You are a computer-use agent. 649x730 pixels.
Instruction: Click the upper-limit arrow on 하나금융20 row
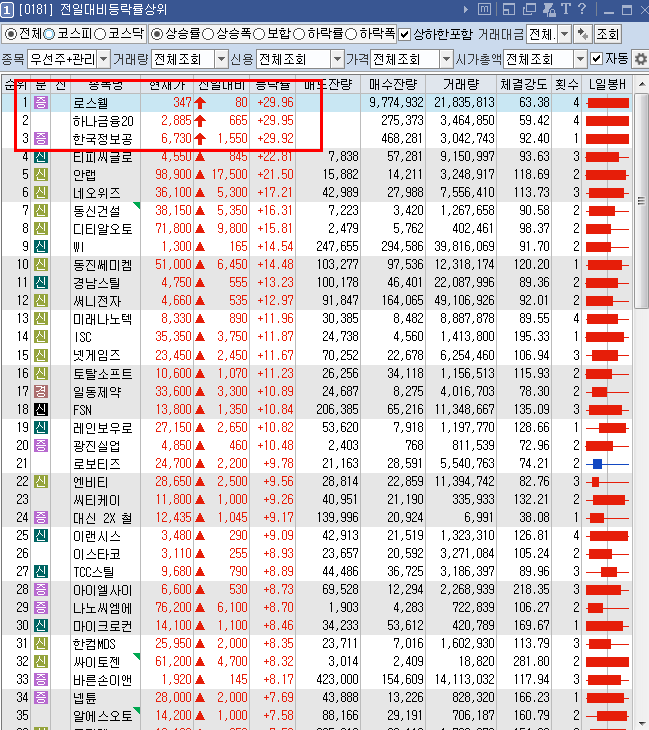point(200,121)
